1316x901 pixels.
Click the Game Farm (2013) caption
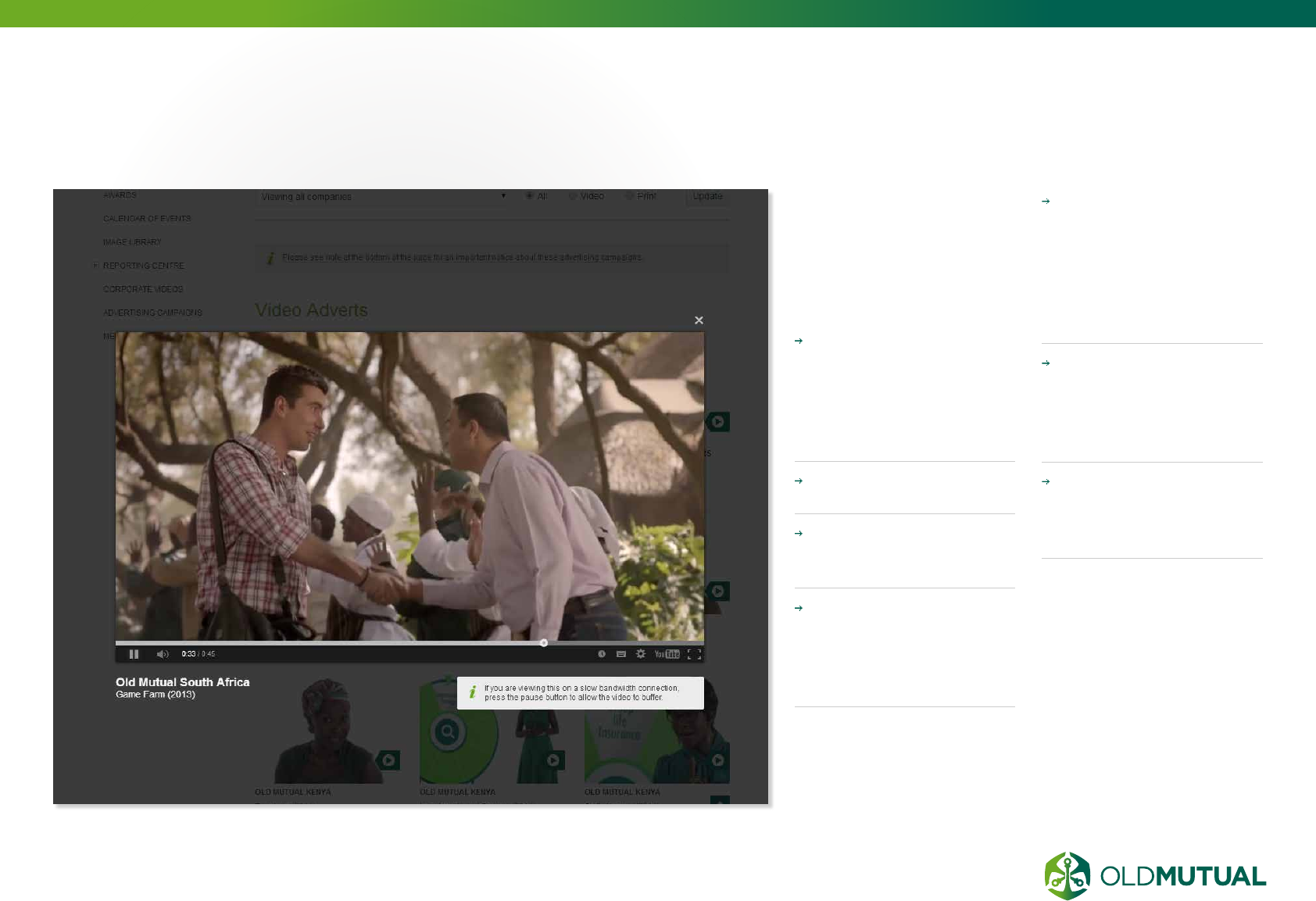coord(156,695)
